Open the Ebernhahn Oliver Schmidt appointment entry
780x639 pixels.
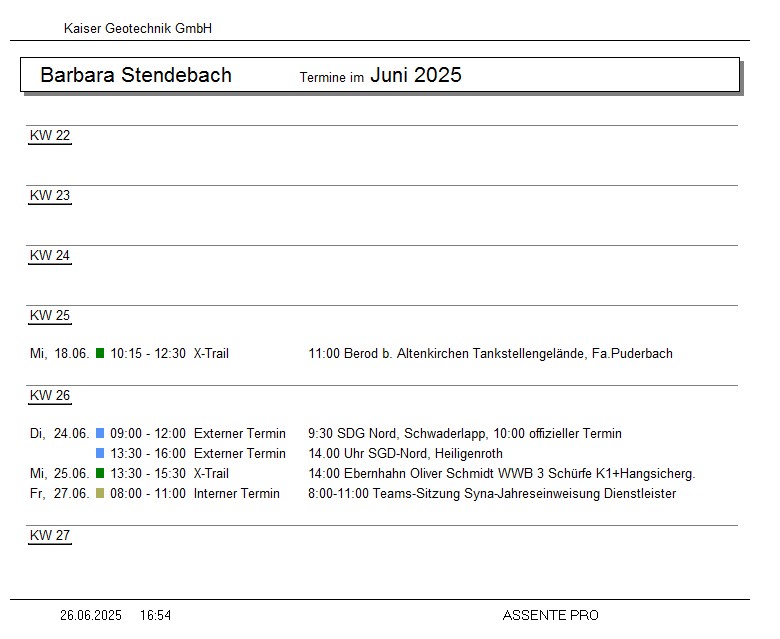[501, 473]
